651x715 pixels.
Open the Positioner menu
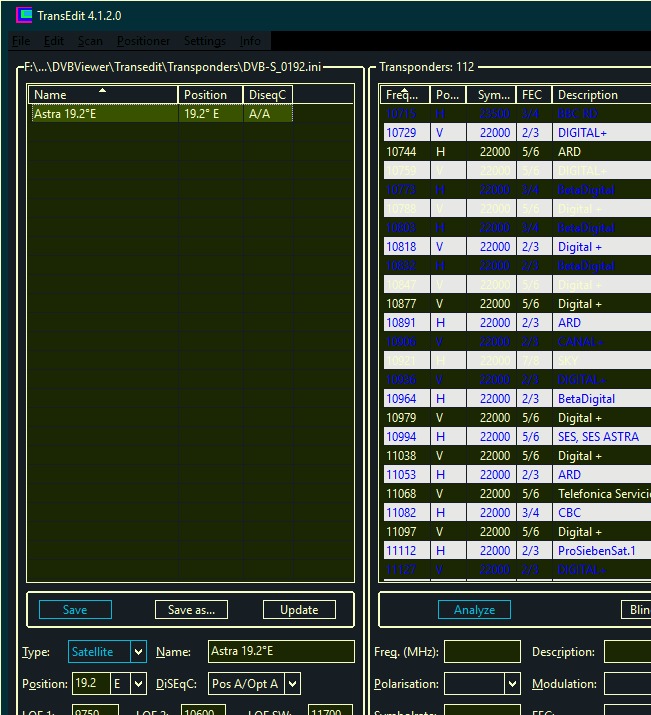[x=143, y=41]
